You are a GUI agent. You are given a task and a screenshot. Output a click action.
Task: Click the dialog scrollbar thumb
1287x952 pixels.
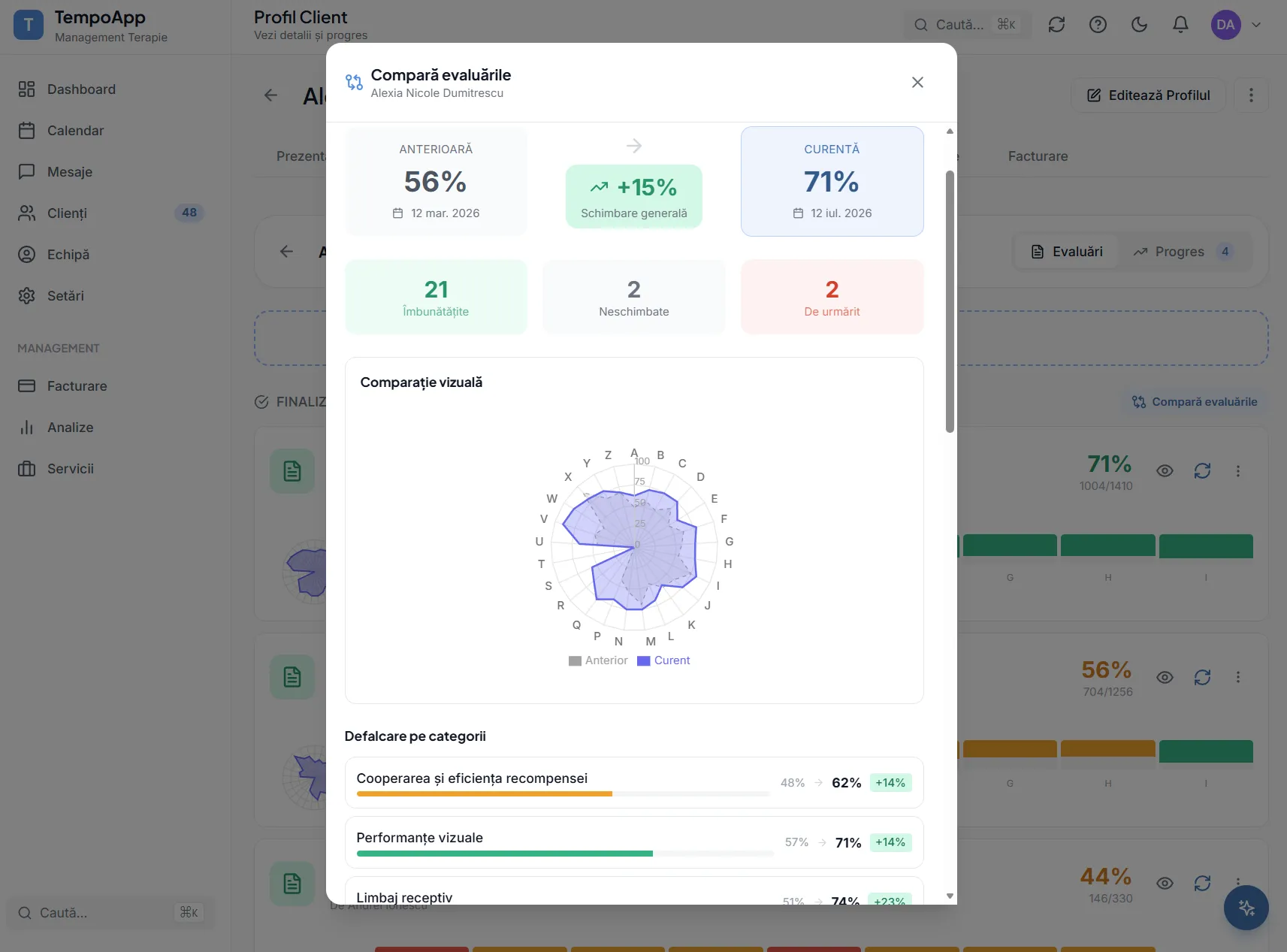tap(950, 301)
